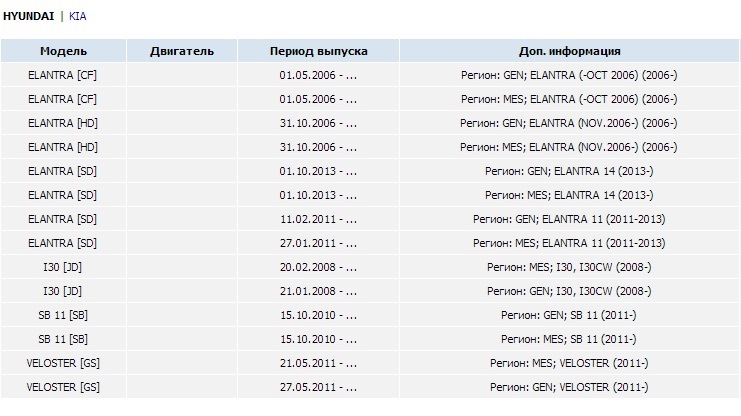The image size is (741, 416).
Task: Open I30 [JD] dated 20.02.2008
Action: (x=370, y=267)
